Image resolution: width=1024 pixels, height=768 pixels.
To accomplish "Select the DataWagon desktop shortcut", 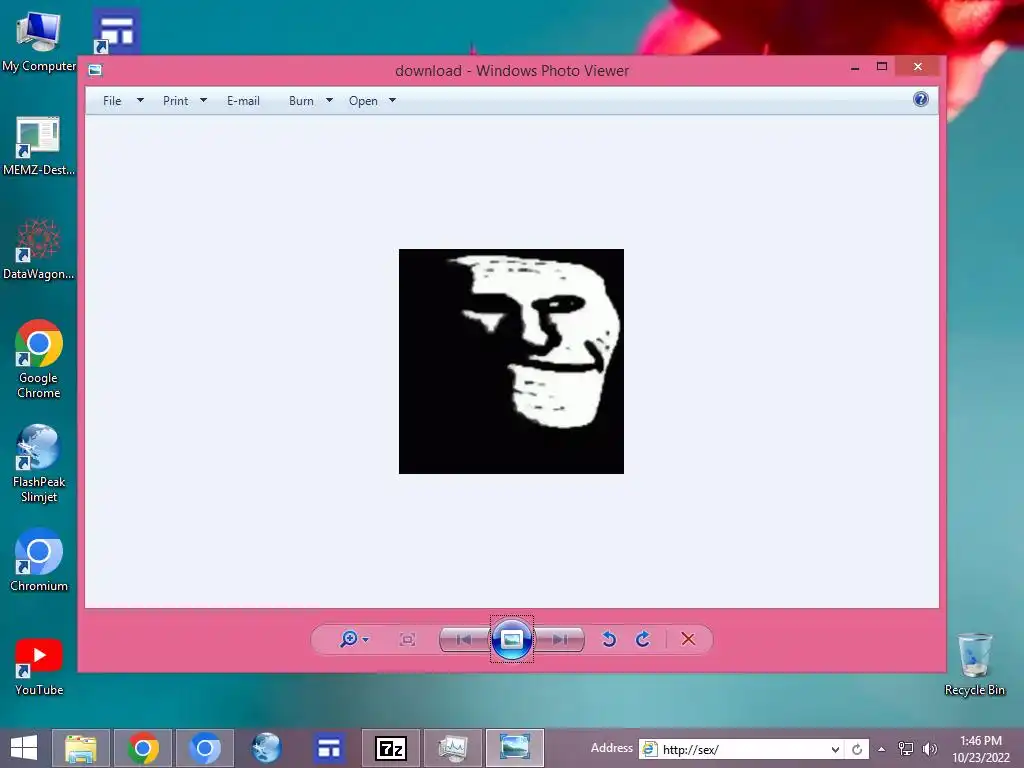I will point(39,249).
